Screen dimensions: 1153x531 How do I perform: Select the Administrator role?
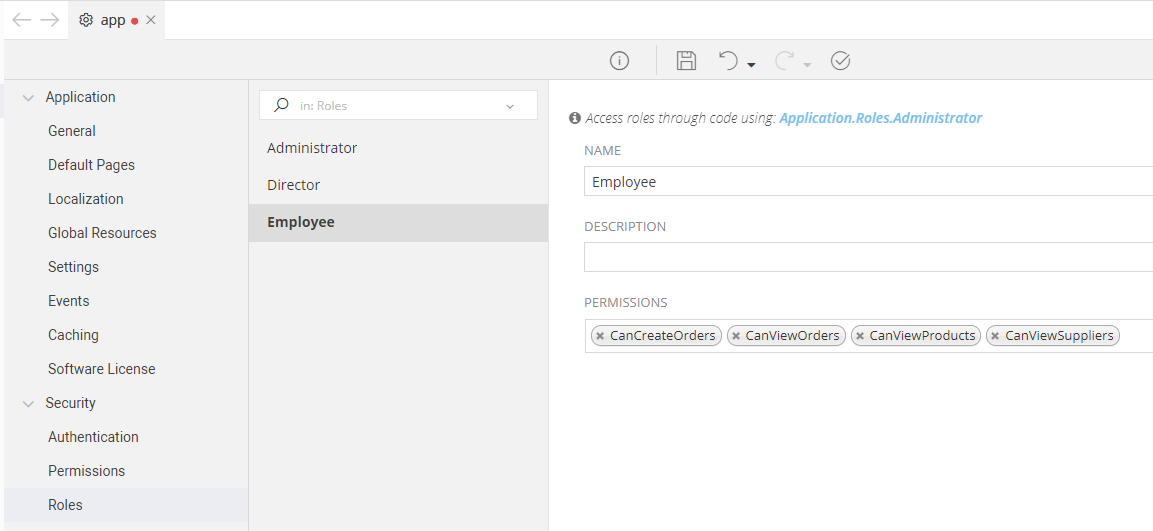(312, 148)
